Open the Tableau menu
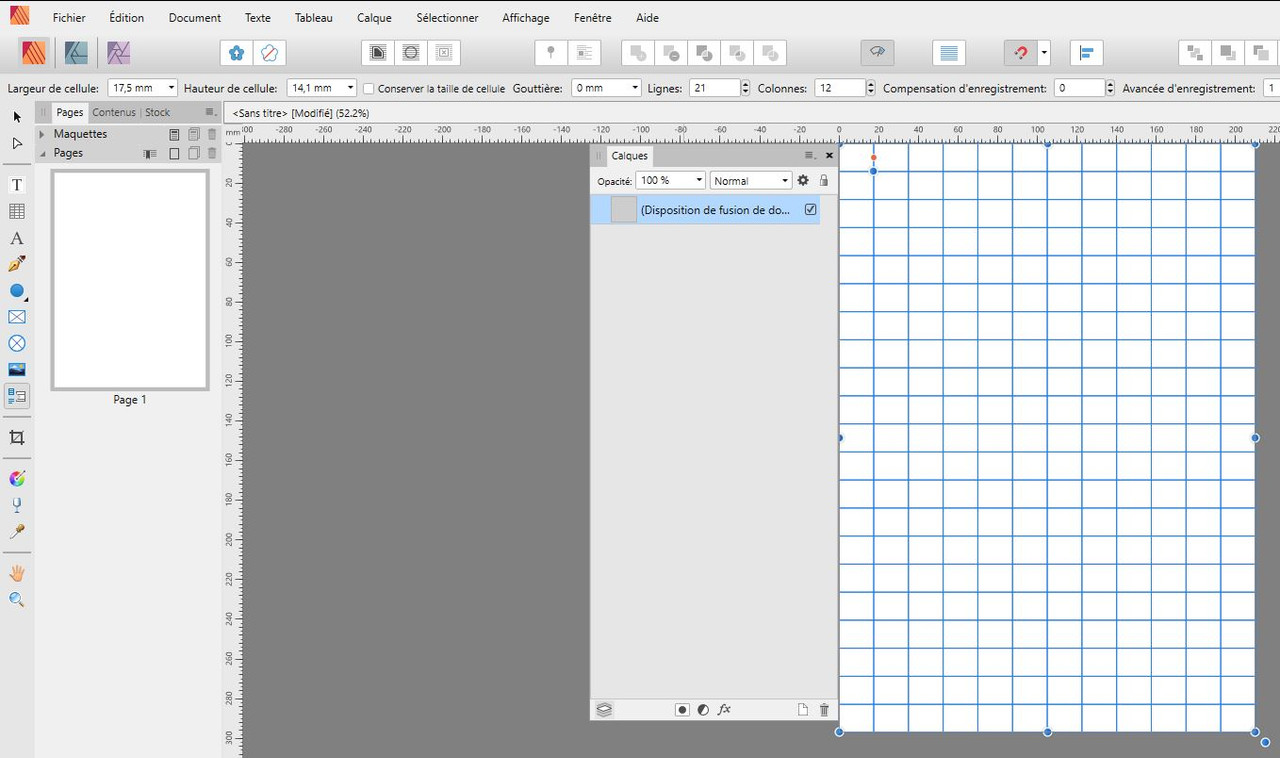The height and width of the screenshot is (758, 1280). click(x=313, y=17)
